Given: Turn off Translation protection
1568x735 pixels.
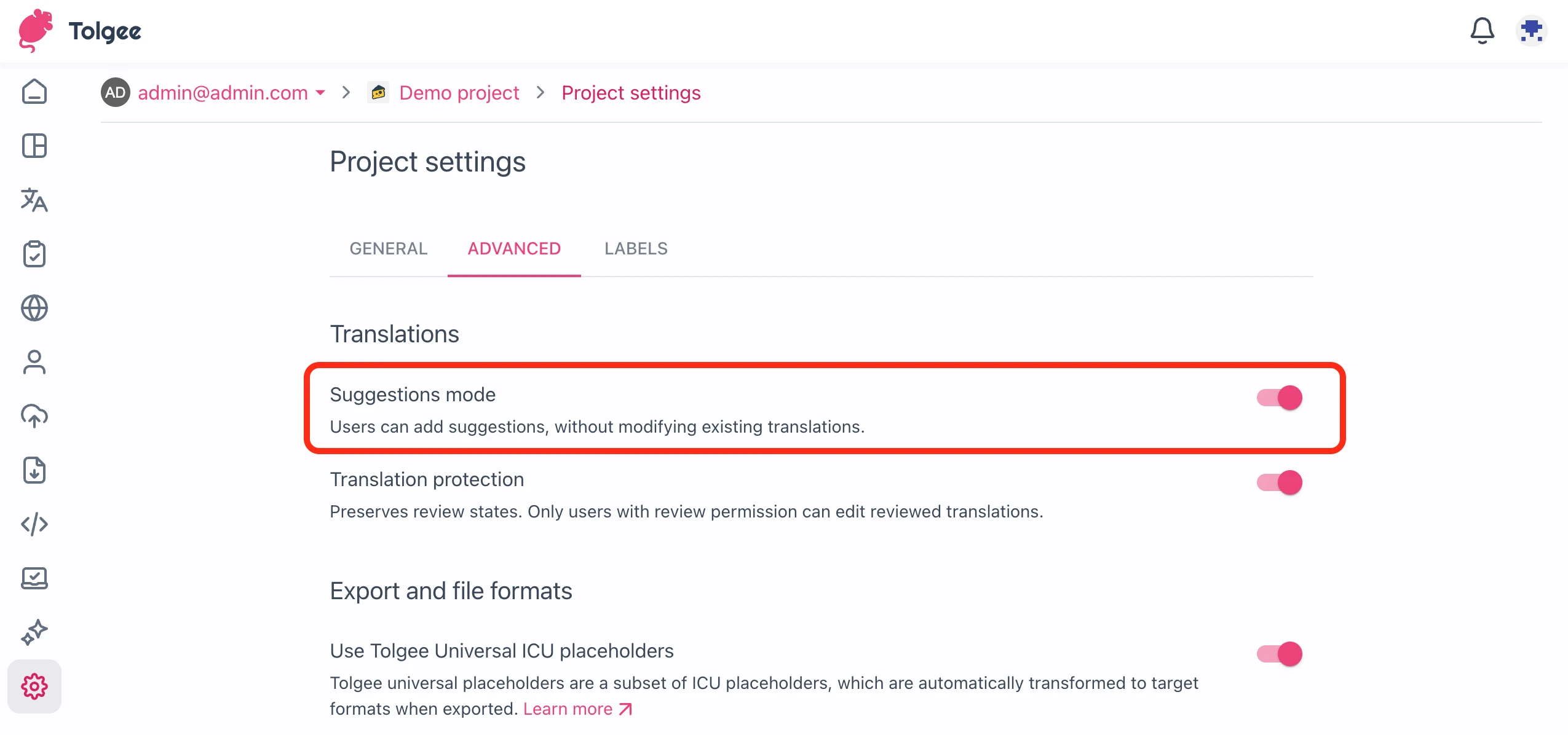Looking at the screenshot, I should (1280, 482).
